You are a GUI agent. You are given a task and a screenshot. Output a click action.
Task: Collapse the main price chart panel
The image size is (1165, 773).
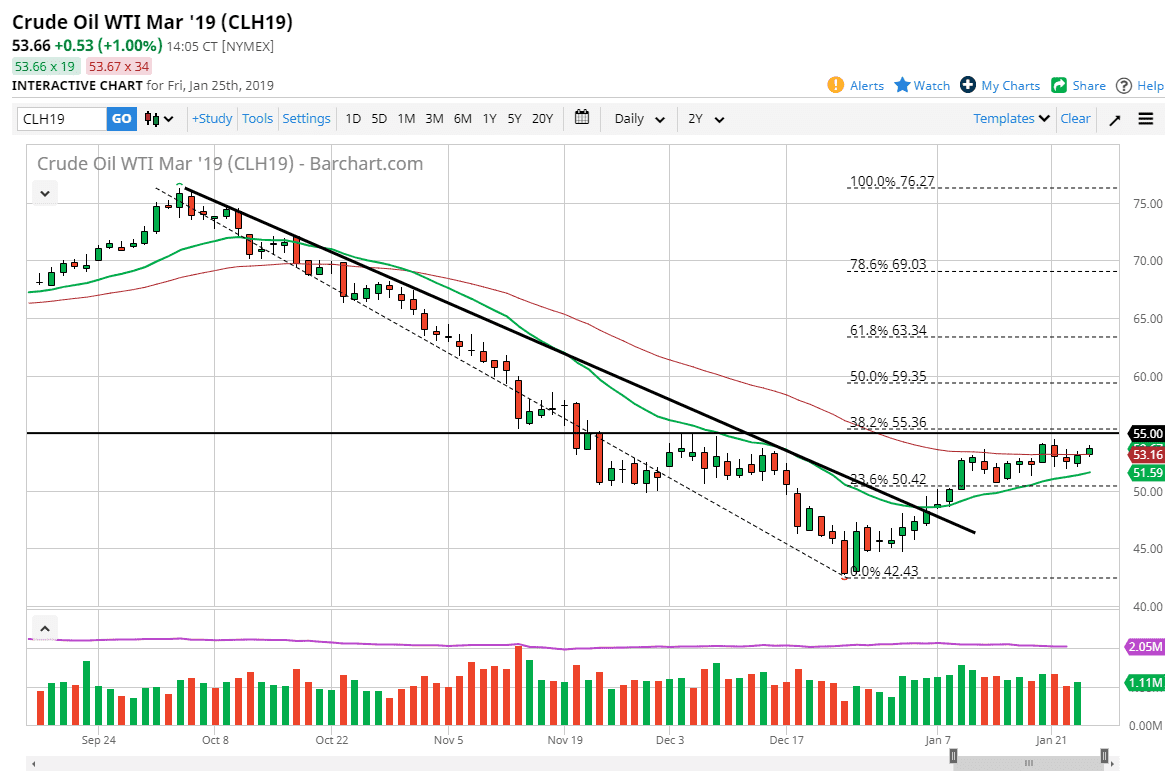(44, 192)
